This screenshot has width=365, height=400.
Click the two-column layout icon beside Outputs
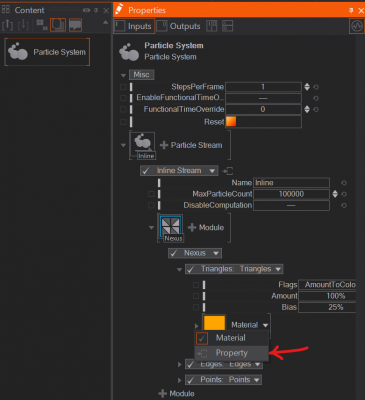[x=211, y=26]
